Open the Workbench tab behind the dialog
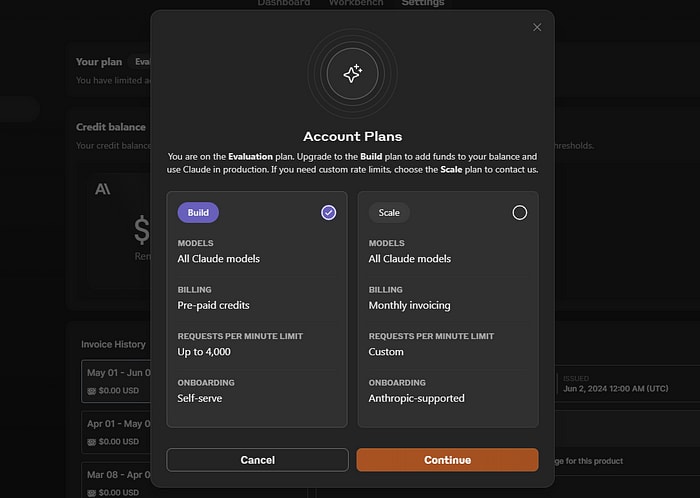This screenshot has height=498, width=700. [356, 3]
